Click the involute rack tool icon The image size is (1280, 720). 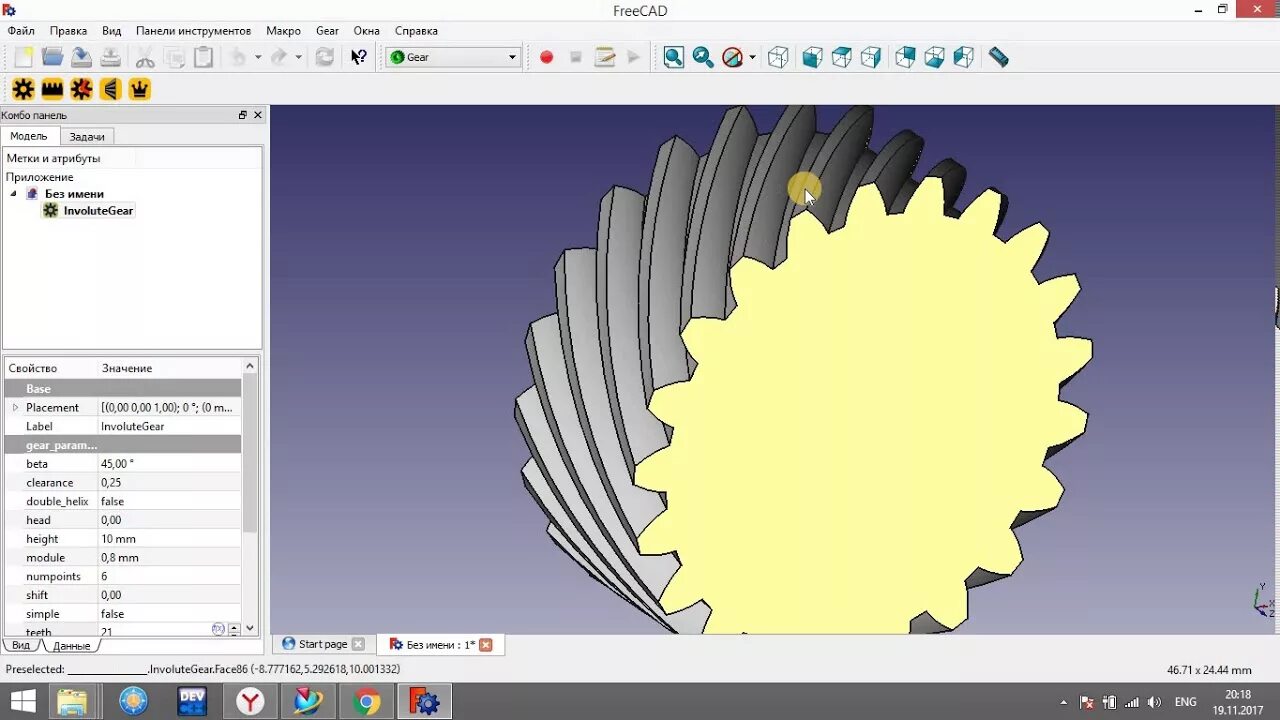tap(52, 89)
